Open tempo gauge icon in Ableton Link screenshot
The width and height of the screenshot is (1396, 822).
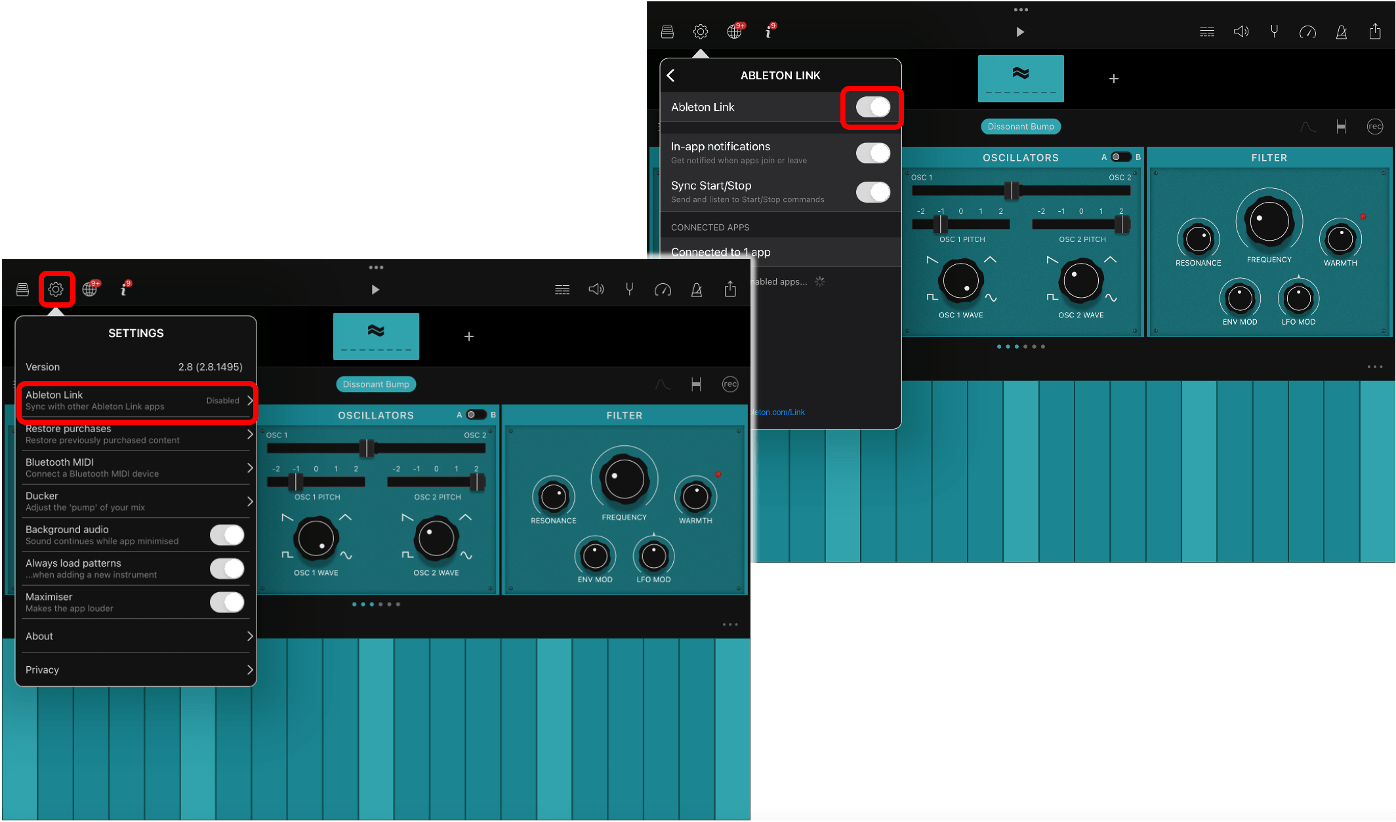1307,32
